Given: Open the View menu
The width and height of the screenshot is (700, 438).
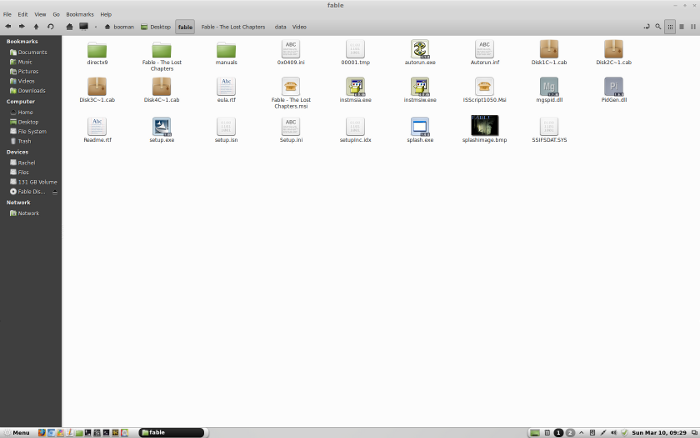Looking at the screenshot, I should [x=40, y=14].
